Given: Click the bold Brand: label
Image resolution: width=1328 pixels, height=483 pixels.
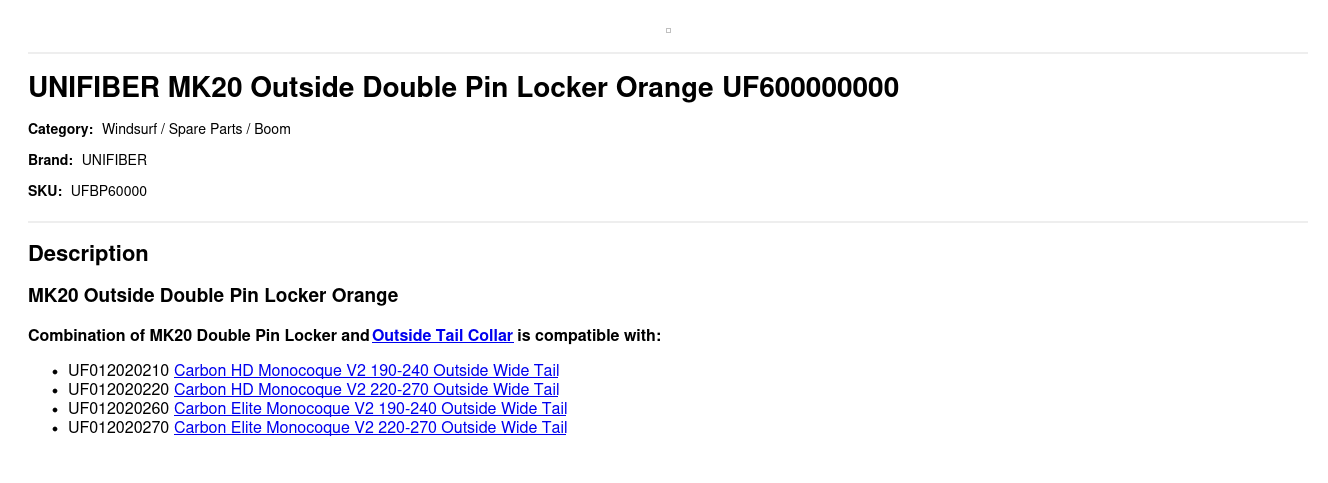Looking at the screenshot, I should (50, 160).
